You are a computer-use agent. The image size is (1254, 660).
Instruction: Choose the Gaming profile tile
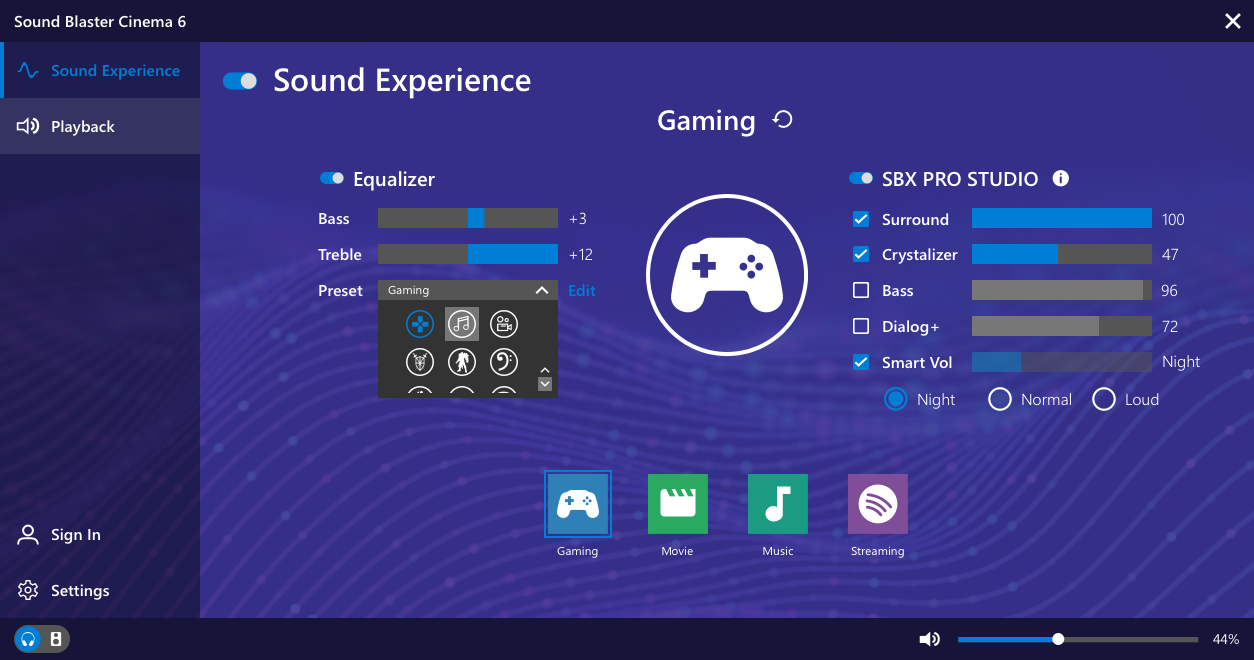click(578, 504)
